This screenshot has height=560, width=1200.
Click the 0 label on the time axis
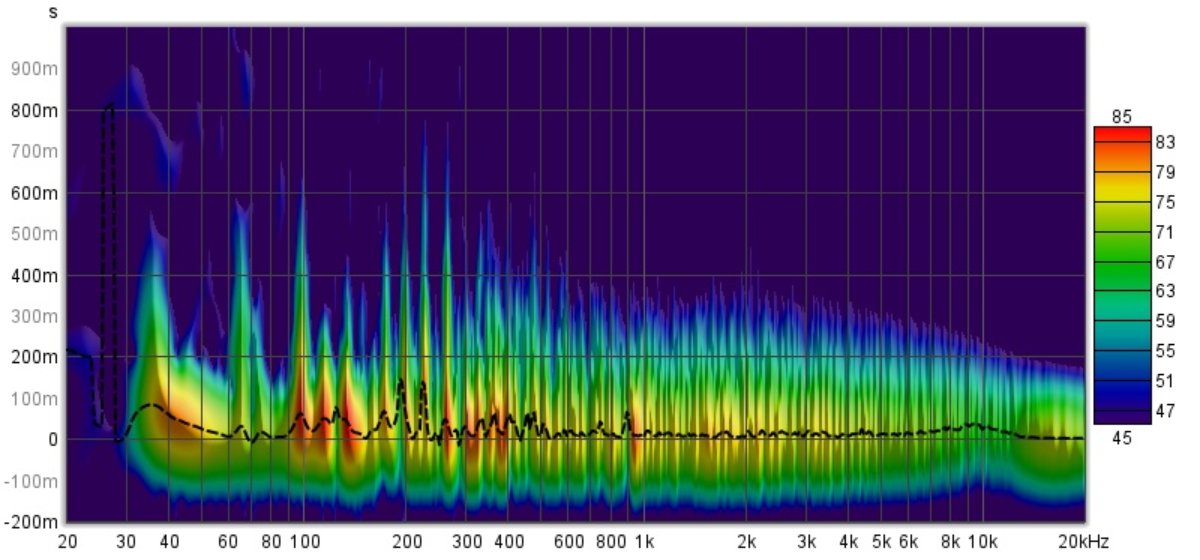52,439
